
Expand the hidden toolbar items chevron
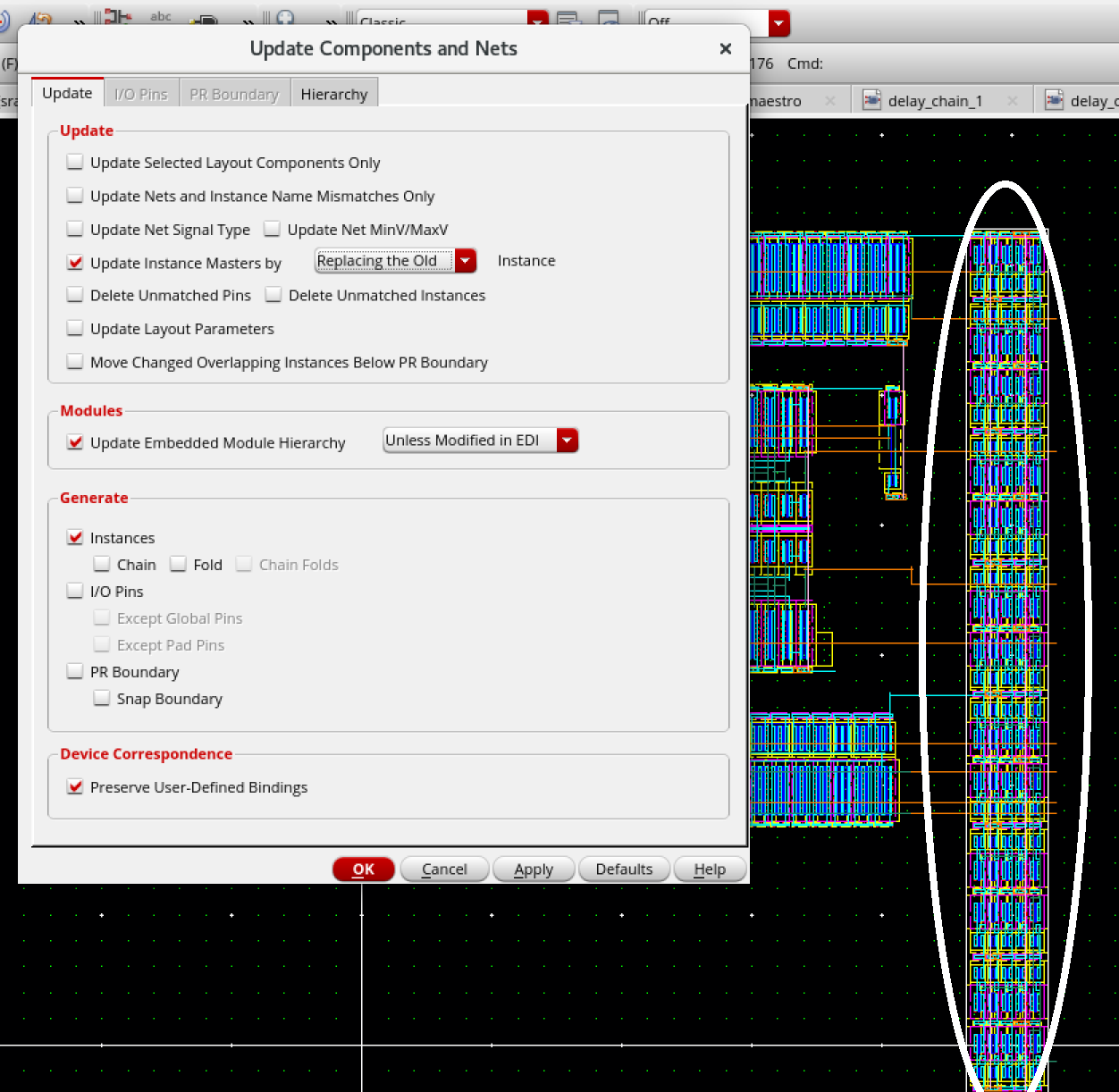79,20
